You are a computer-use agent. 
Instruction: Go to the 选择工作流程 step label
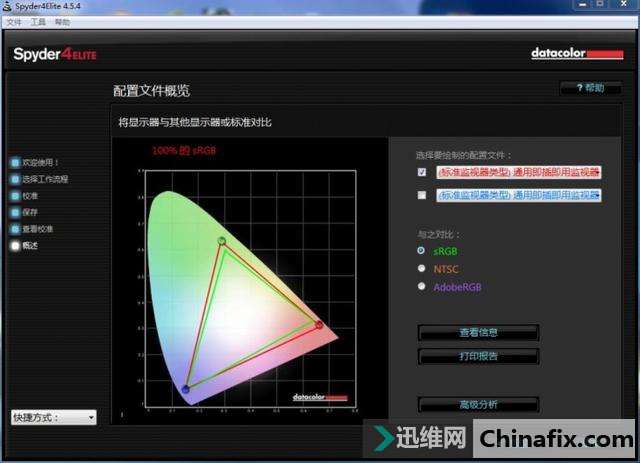tap(45, 179)
